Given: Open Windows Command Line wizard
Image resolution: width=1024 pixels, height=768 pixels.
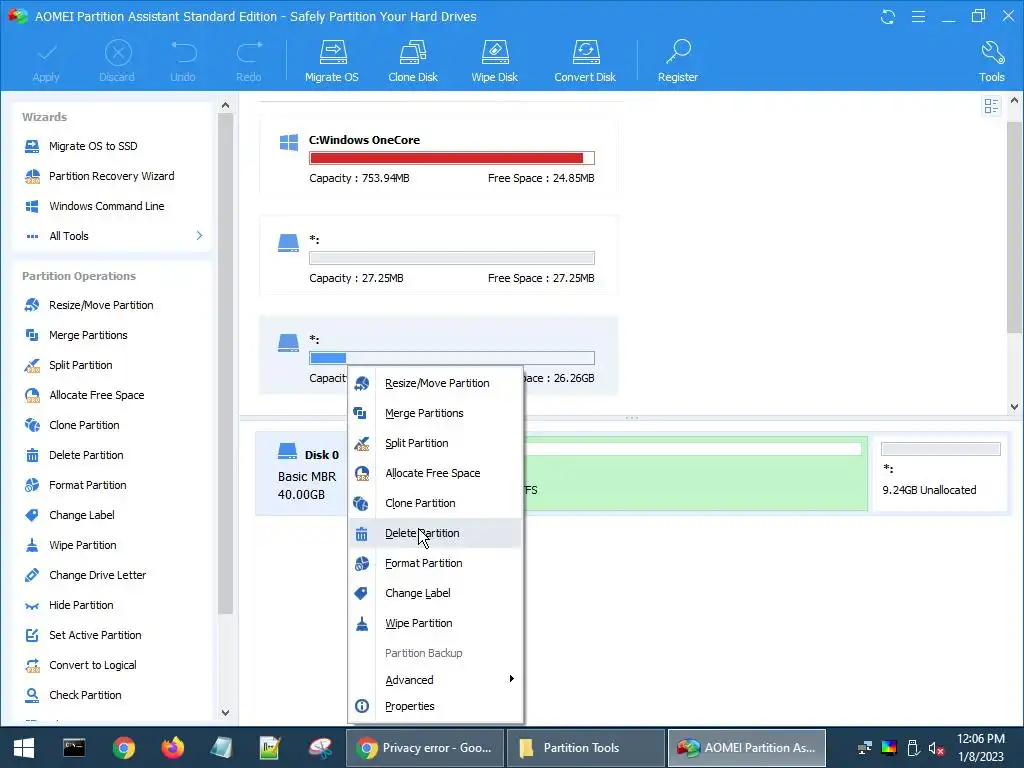Looking at the screenshot, I should coord(106,206).
